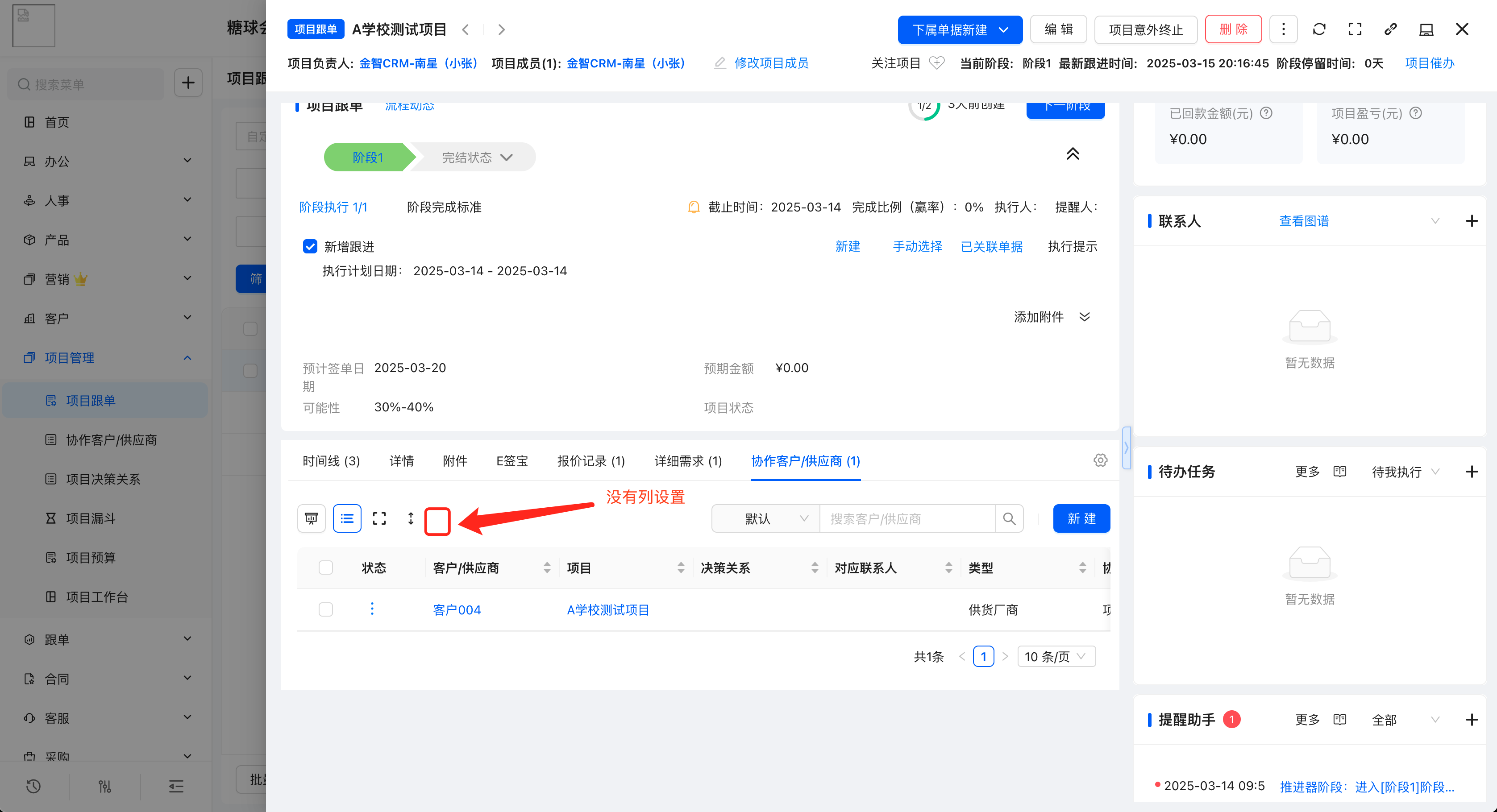The width and height of the screenshot is (1497, 812).
Task: Uncheck the 新增跟进 checkbox
Action: tap(310, 246)
